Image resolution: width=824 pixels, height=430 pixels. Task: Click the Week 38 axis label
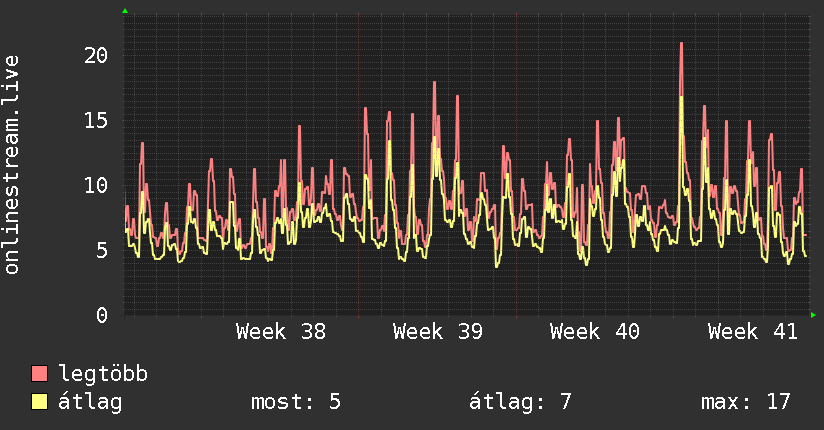(x=281, y=332)
